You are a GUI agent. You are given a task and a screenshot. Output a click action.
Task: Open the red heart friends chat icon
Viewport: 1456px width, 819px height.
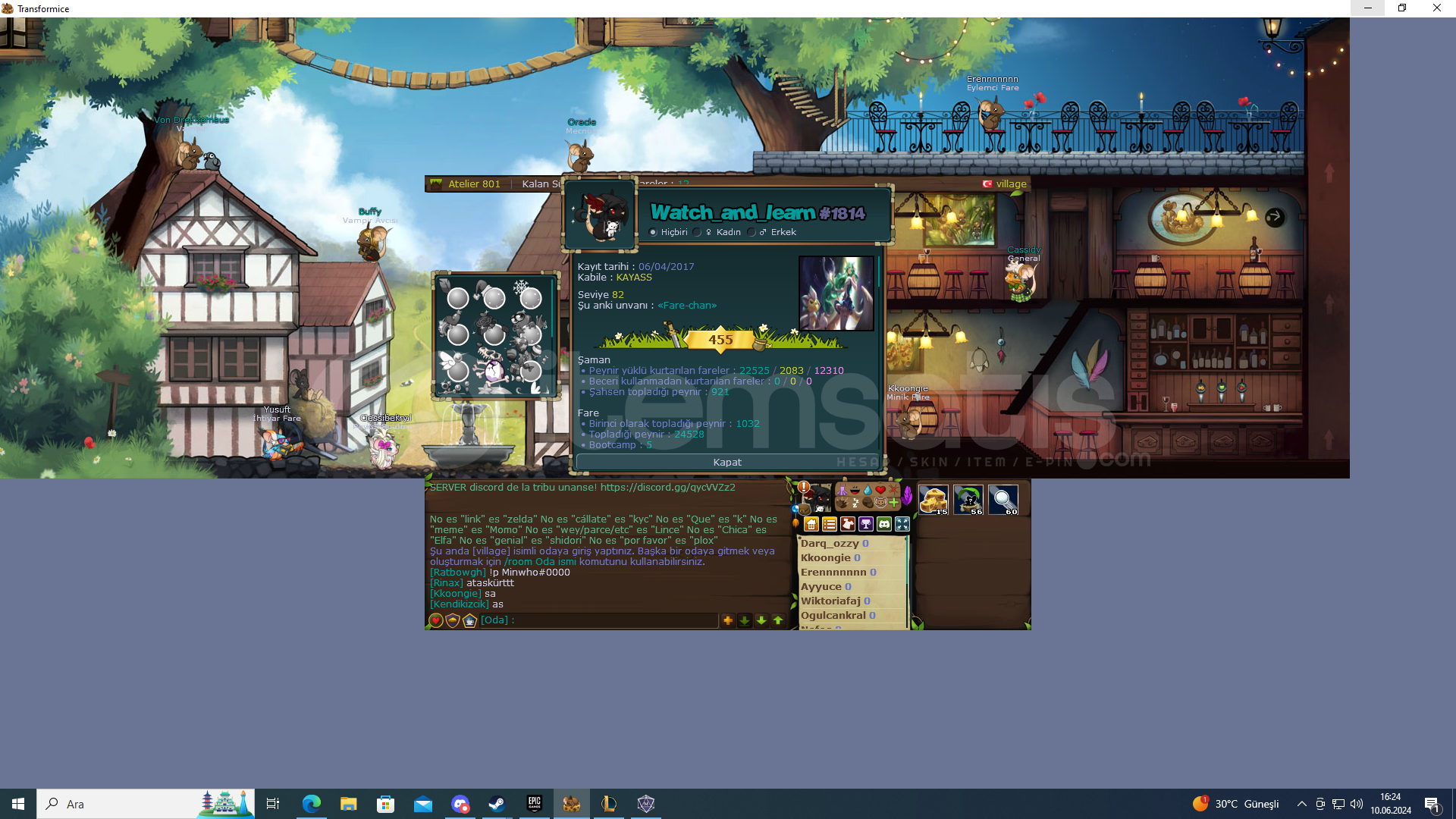pos(436,620)
